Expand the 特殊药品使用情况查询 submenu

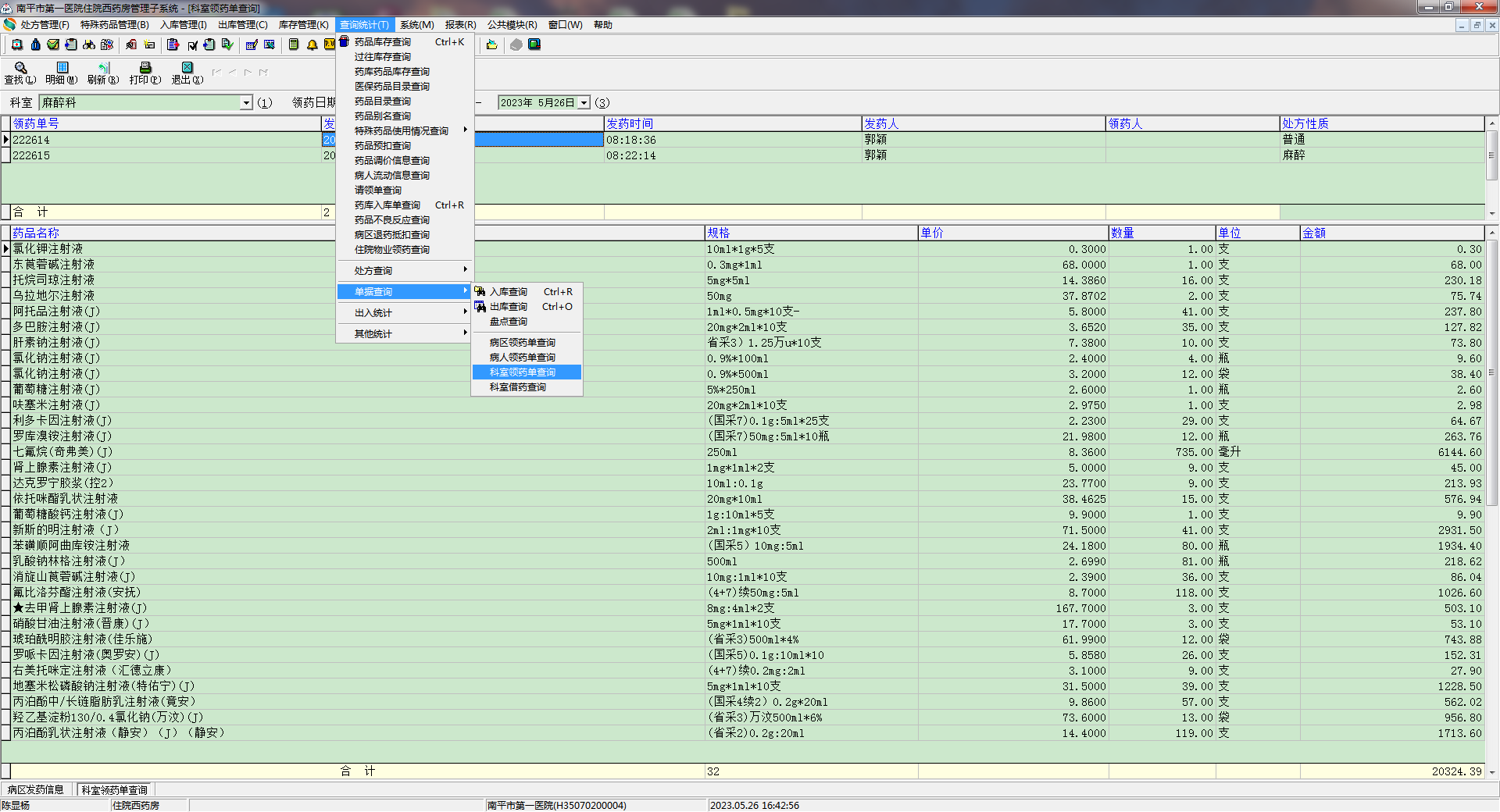point(405,131)
